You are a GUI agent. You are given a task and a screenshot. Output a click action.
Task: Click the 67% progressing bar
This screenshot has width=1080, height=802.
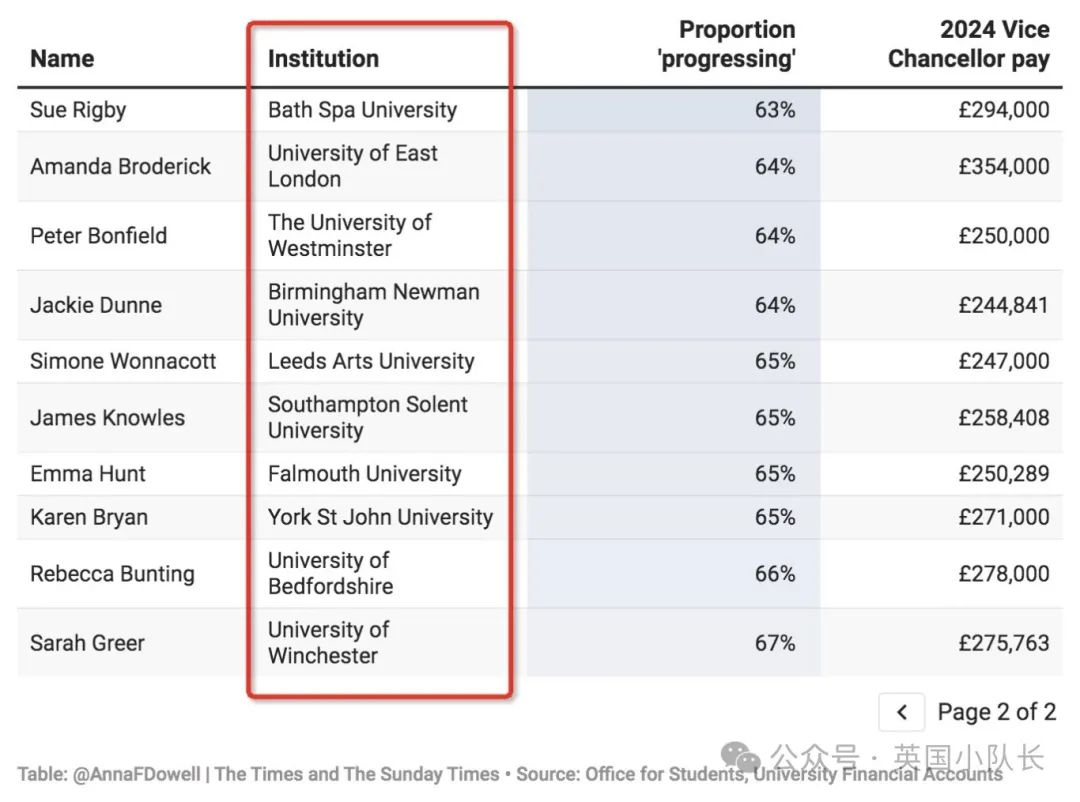[674, 642]
